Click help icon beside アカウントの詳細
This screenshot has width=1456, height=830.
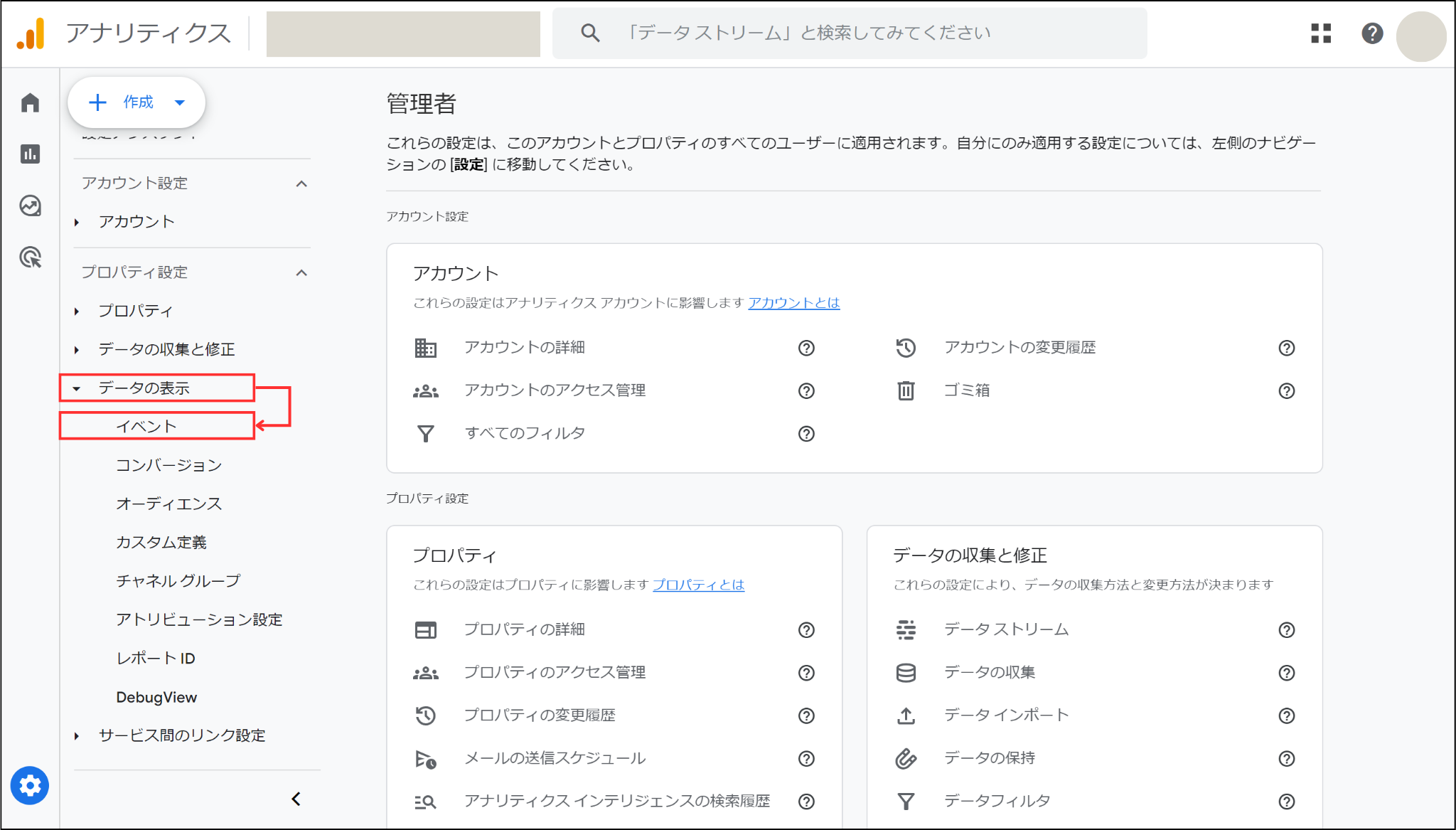tap(806, 348)
